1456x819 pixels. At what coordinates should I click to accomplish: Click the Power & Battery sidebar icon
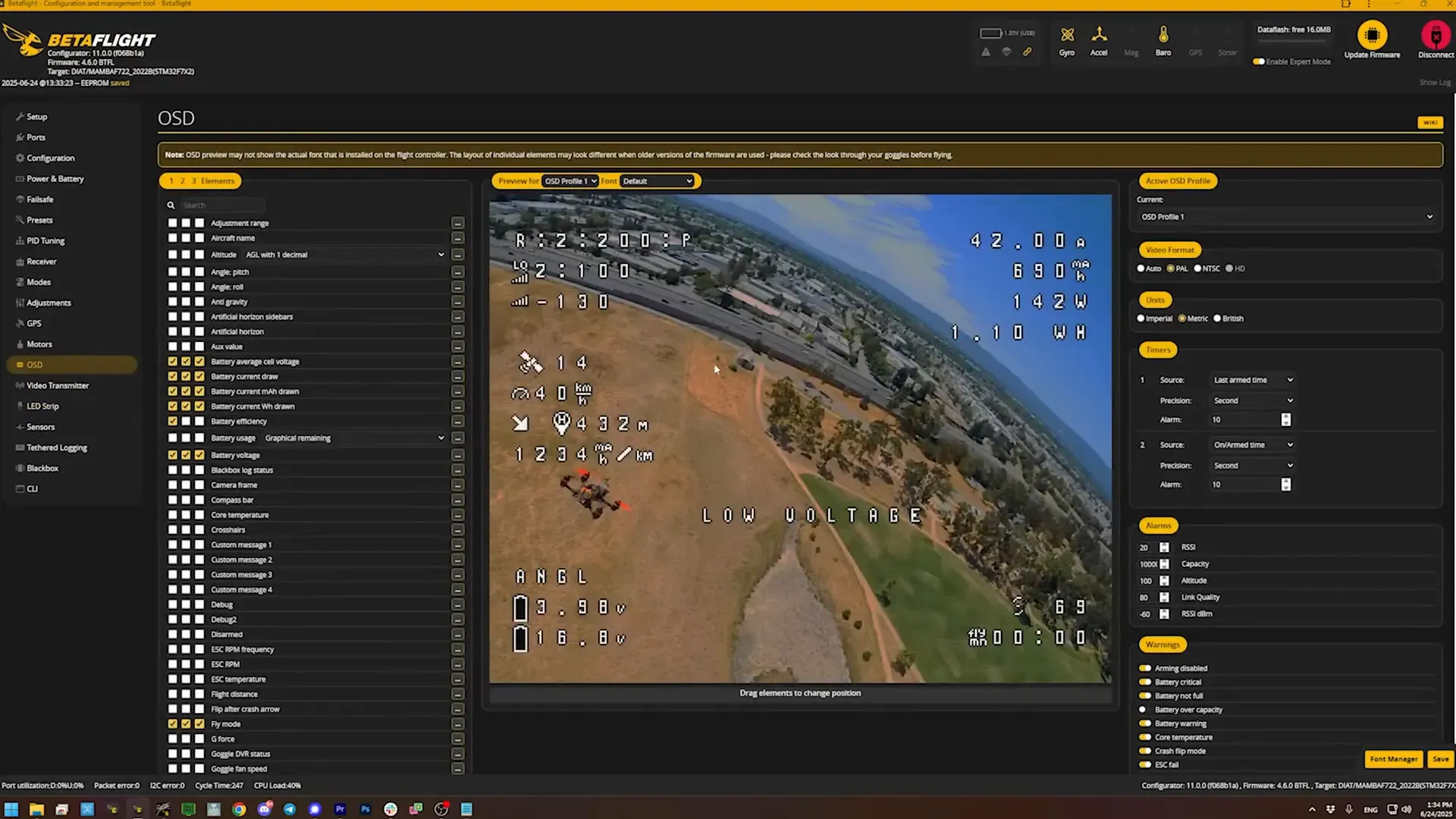(x=20, y=179)
